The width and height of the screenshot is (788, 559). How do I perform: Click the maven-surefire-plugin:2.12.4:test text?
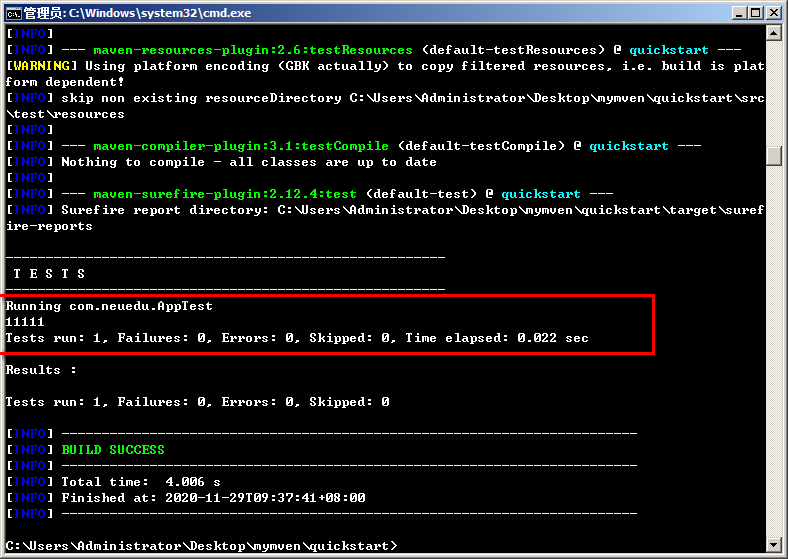(x=225, y=194)
